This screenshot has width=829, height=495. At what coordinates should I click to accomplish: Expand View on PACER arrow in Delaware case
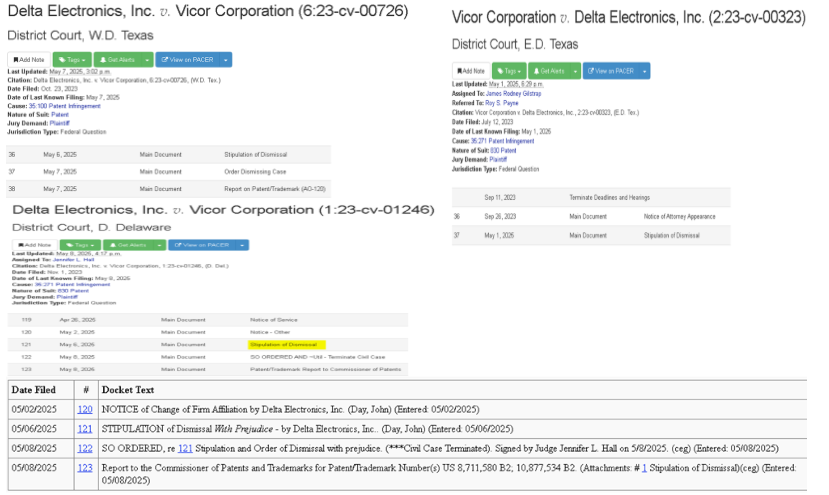click(x=242, y=245)
